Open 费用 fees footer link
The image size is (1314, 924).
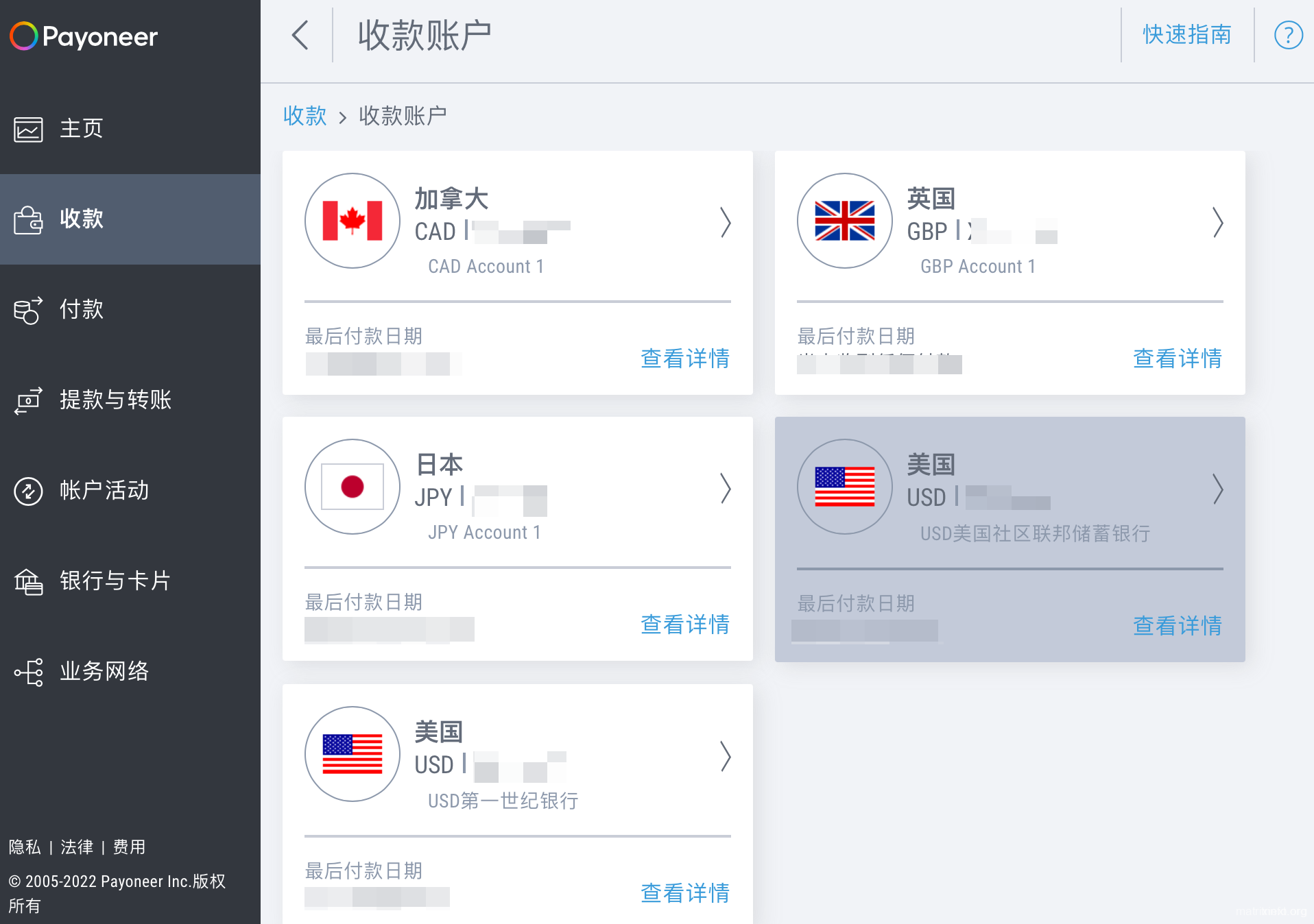pos(129,847)
